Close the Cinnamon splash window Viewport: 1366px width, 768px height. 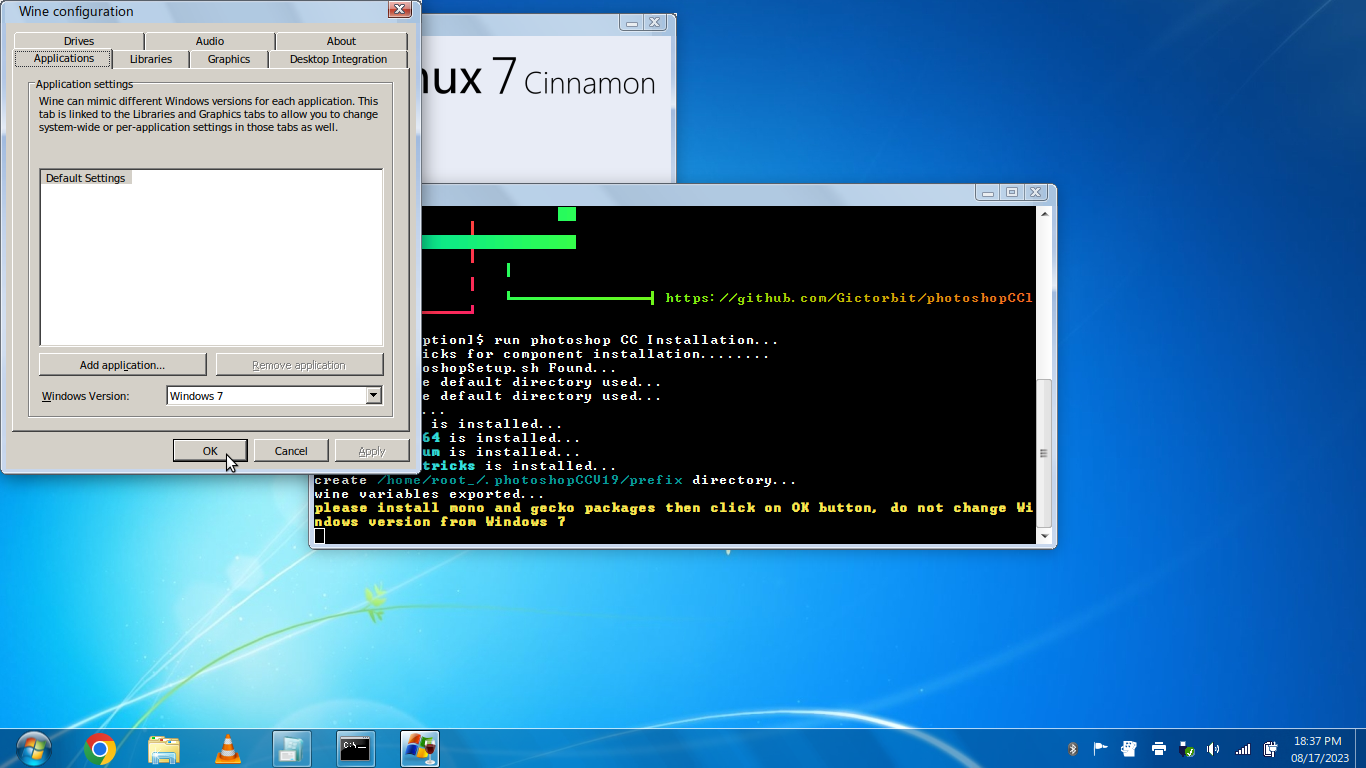pyautogui.click(x=655, y=22)
